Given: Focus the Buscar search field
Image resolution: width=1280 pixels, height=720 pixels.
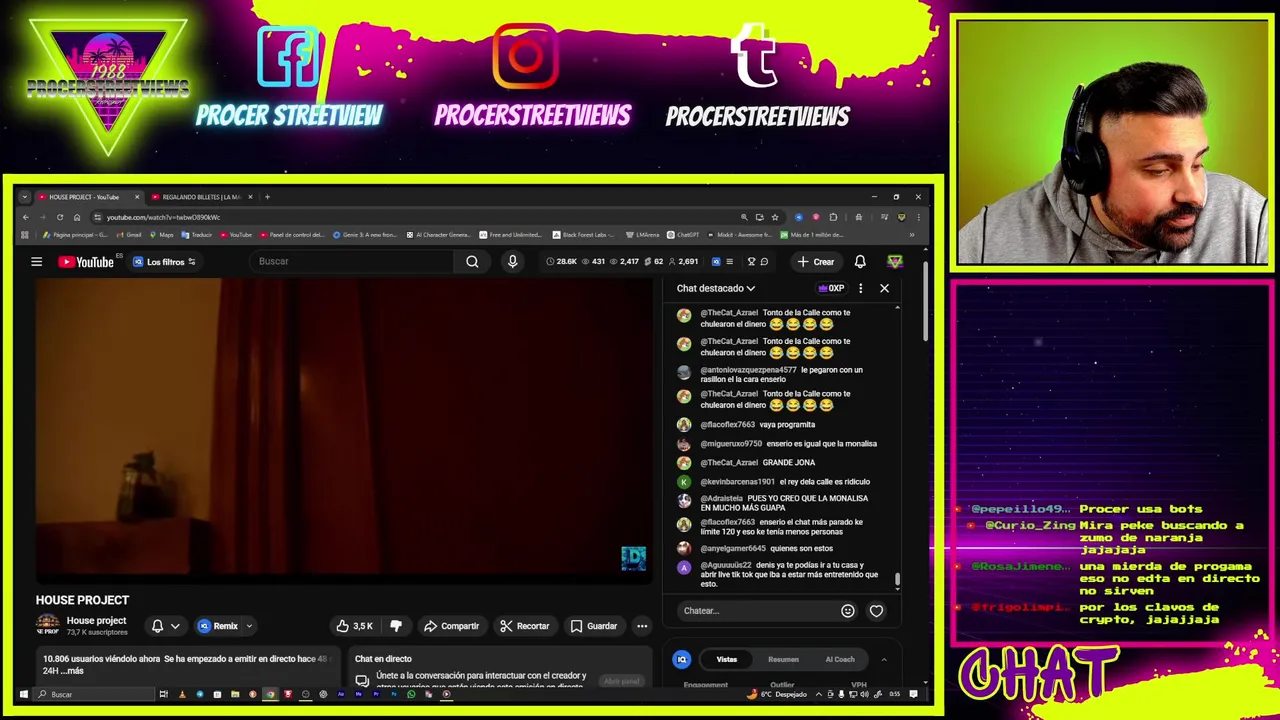Looking at the screenshot, I should pyautogui.click(x=353, y=262).
